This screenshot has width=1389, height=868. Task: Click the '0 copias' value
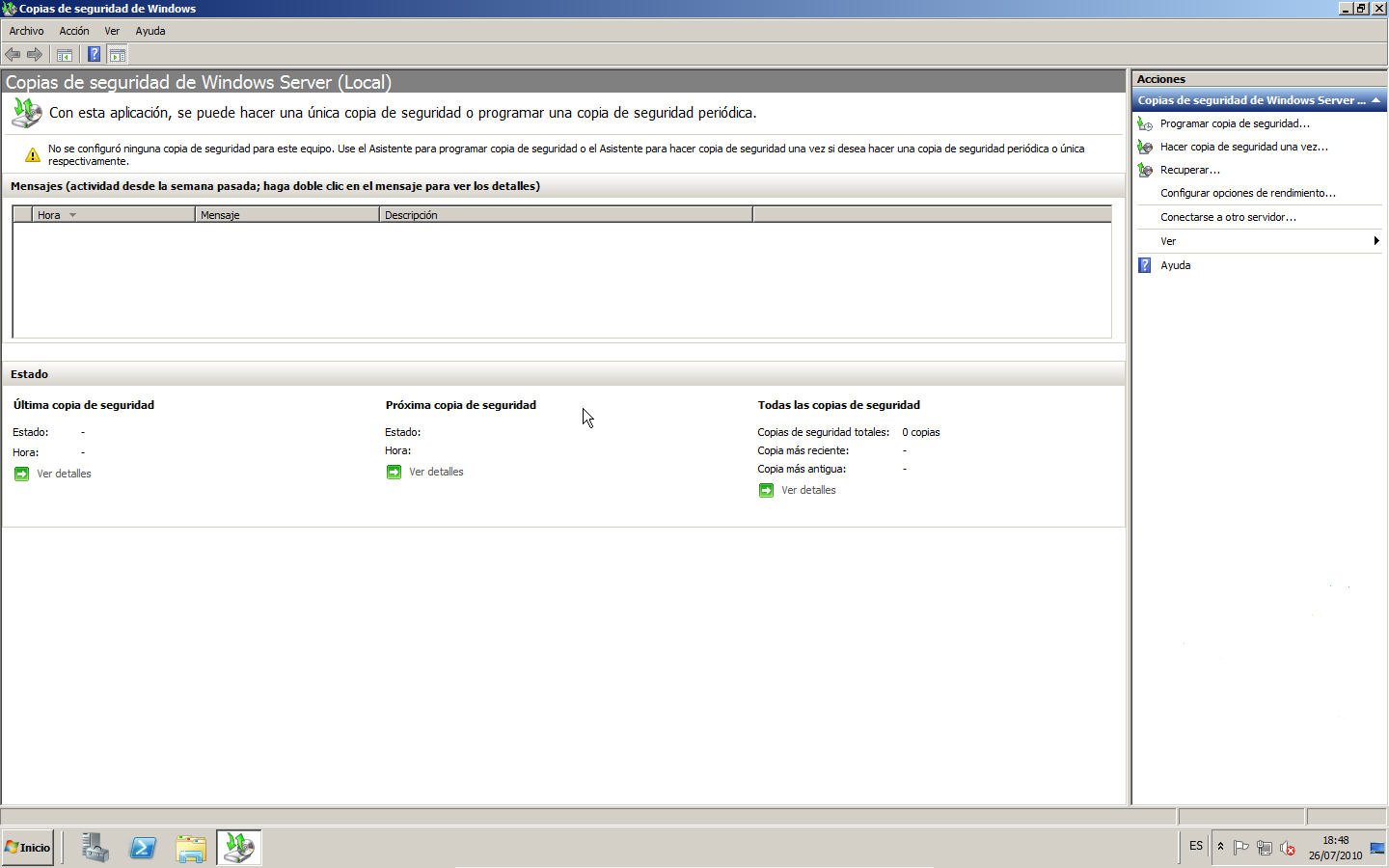coord(921,432)
